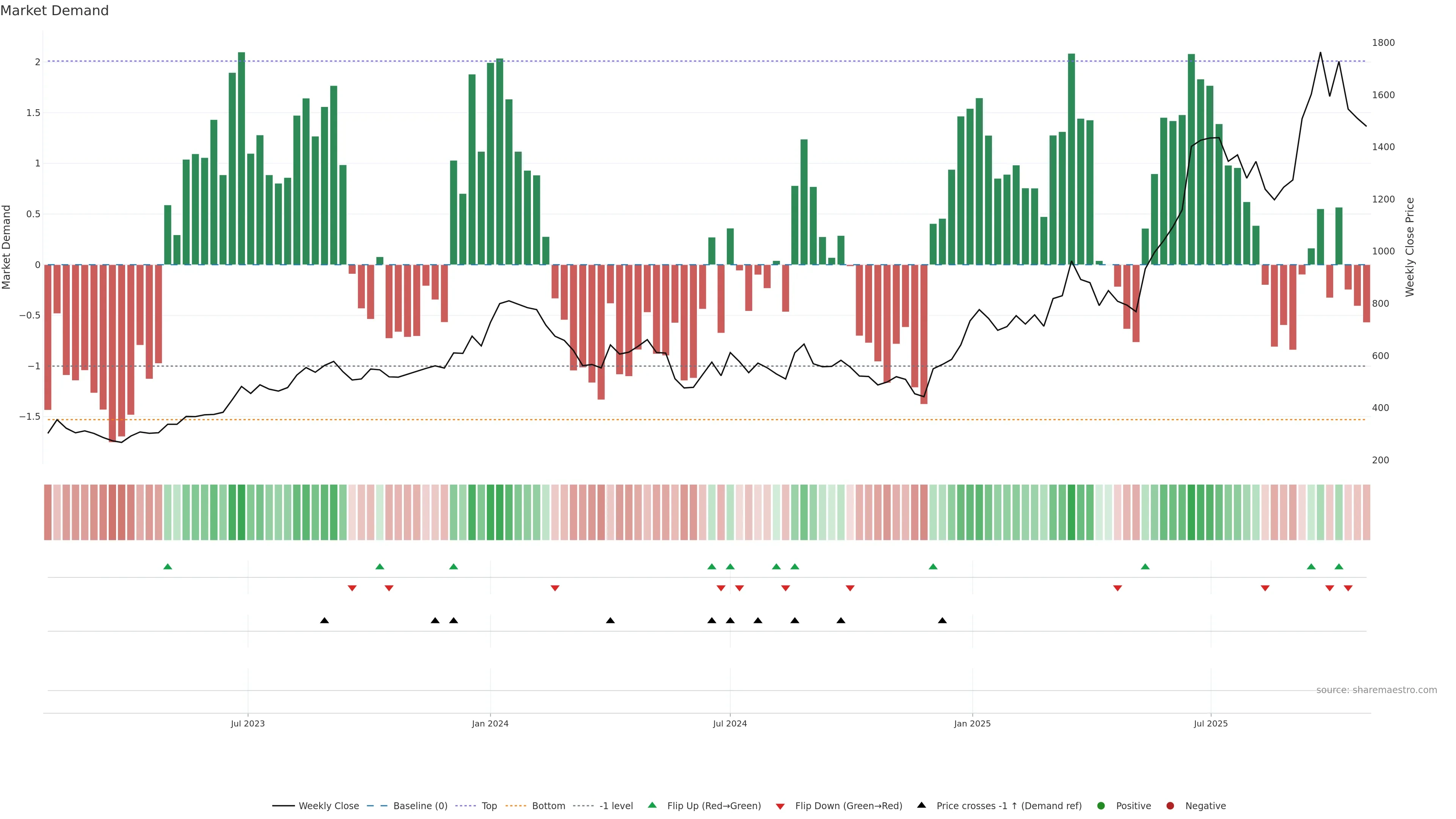Click the green Flip Up triangle legend icon
Screen dimensions: 1456x819
[x=652, y=805]
